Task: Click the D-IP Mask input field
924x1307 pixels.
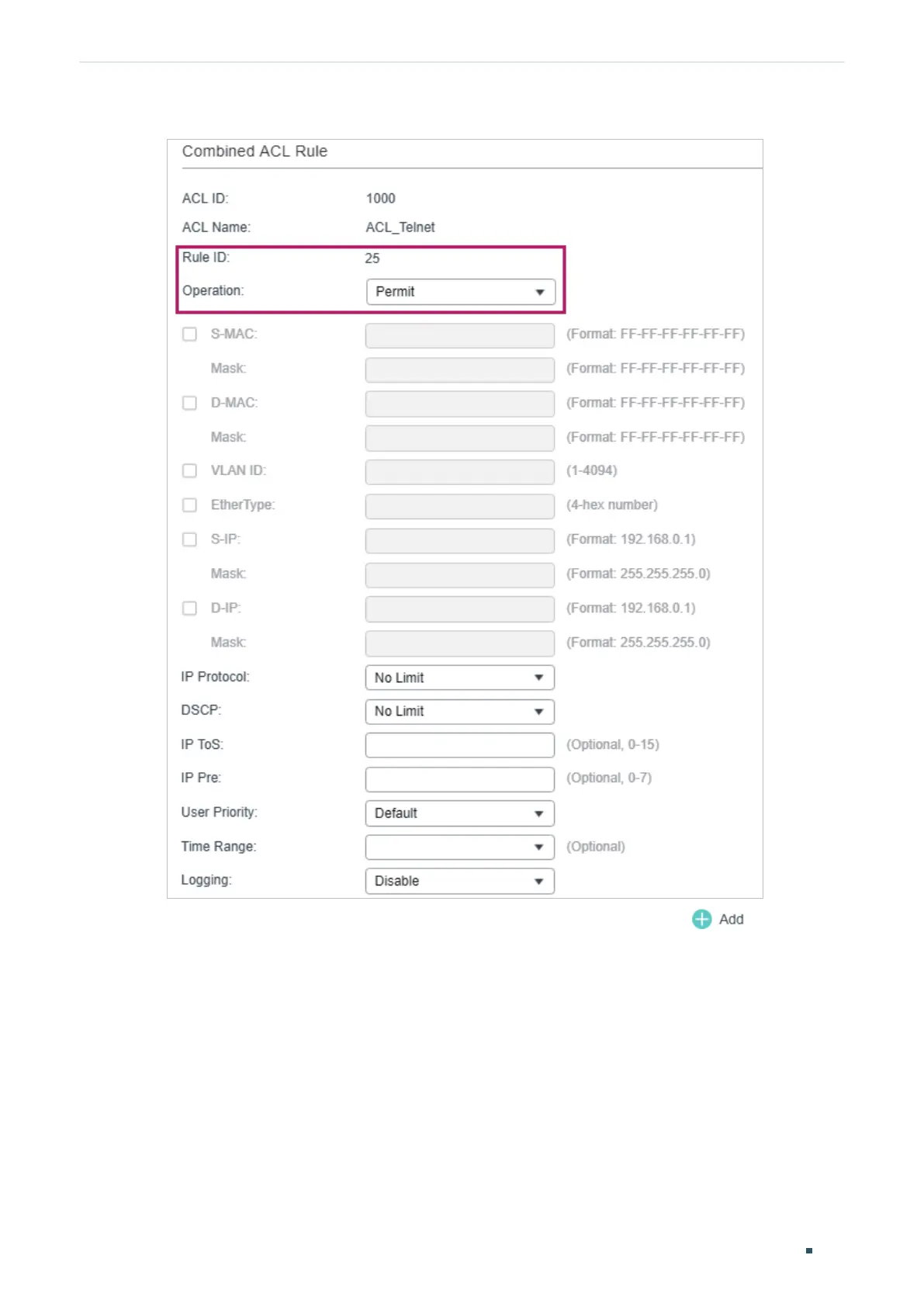Action: [460, 643]
